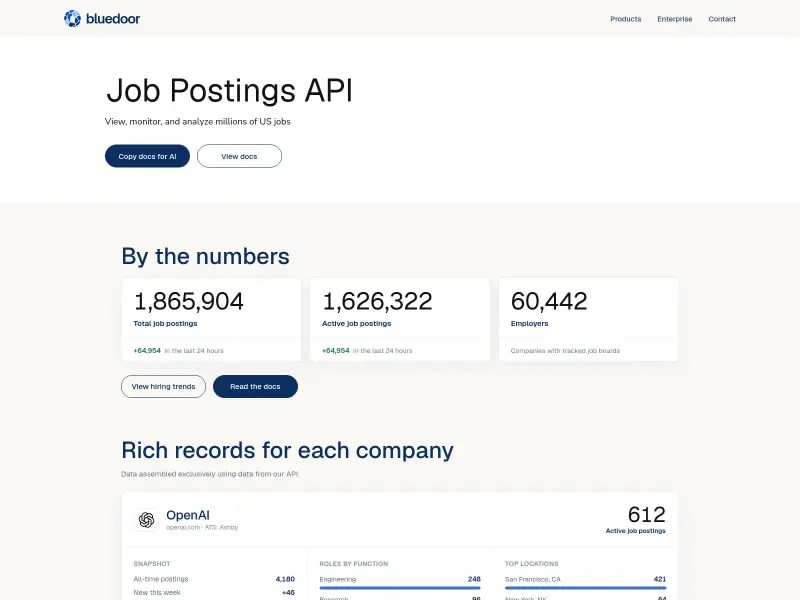Click the 1,626,322 active postings figure
Screen dimensions: 800x600
coord(377,301)
